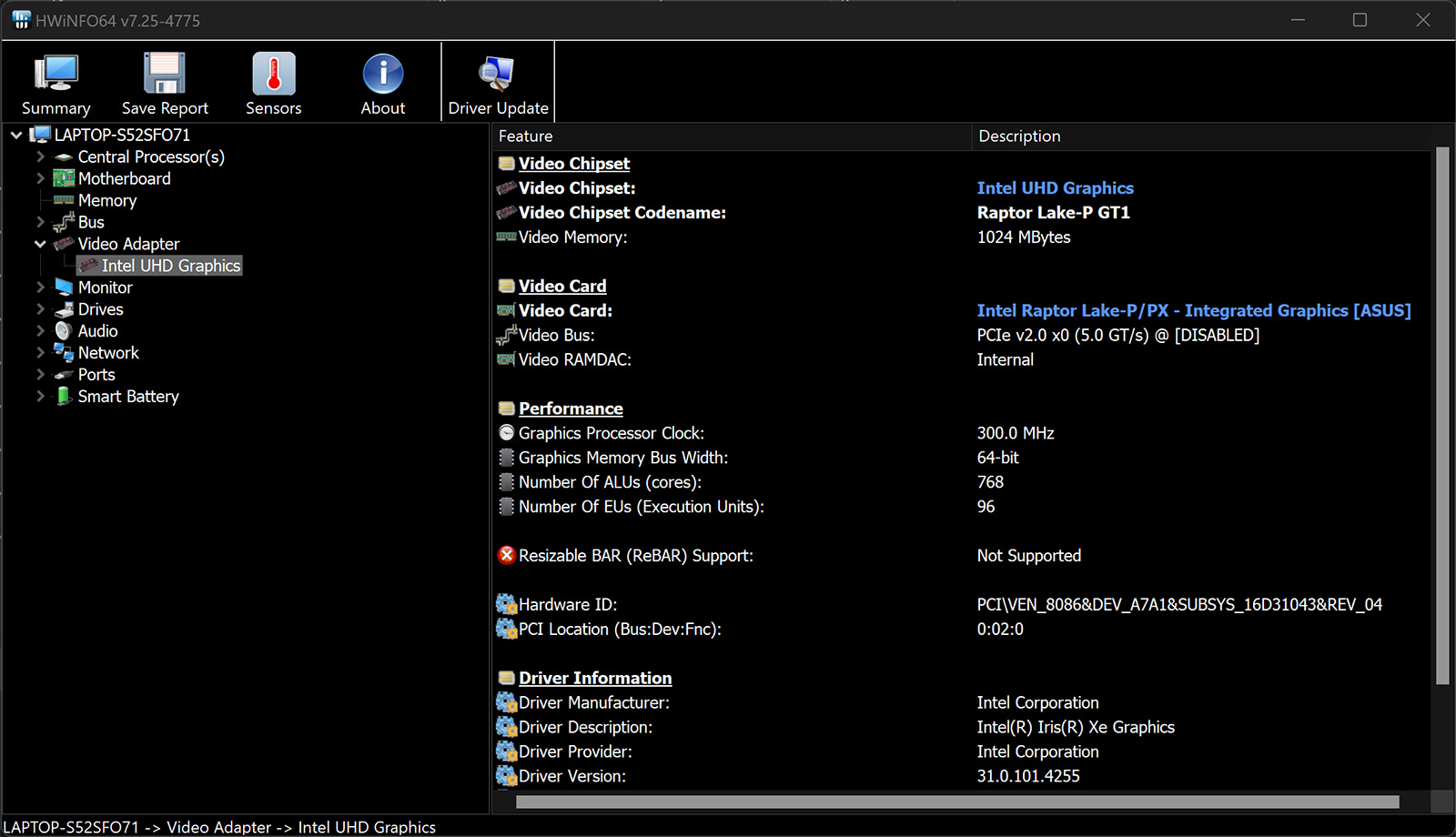Click the folder icon beside Driver Information
The image size is (1456, 837).
pyautogui.click(x=507, y=678)
